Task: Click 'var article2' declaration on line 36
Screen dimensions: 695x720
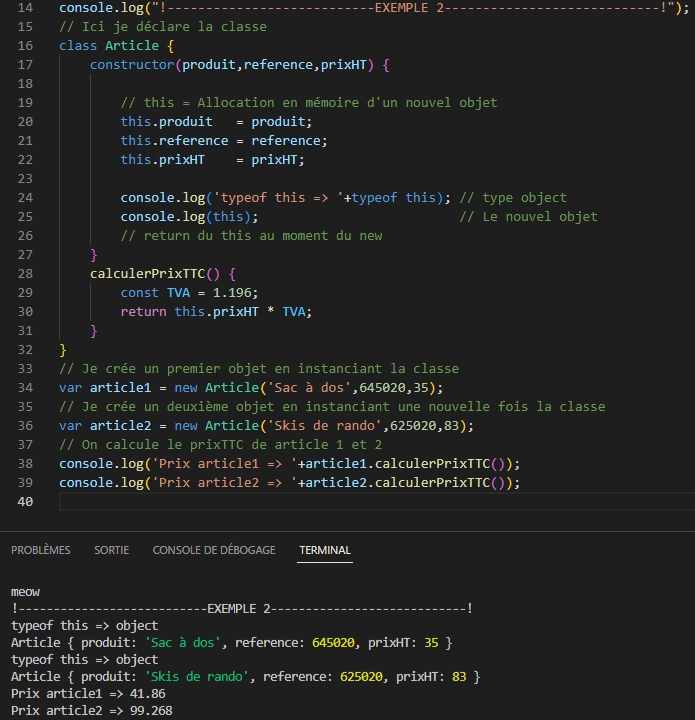Action: click(105, 426)
